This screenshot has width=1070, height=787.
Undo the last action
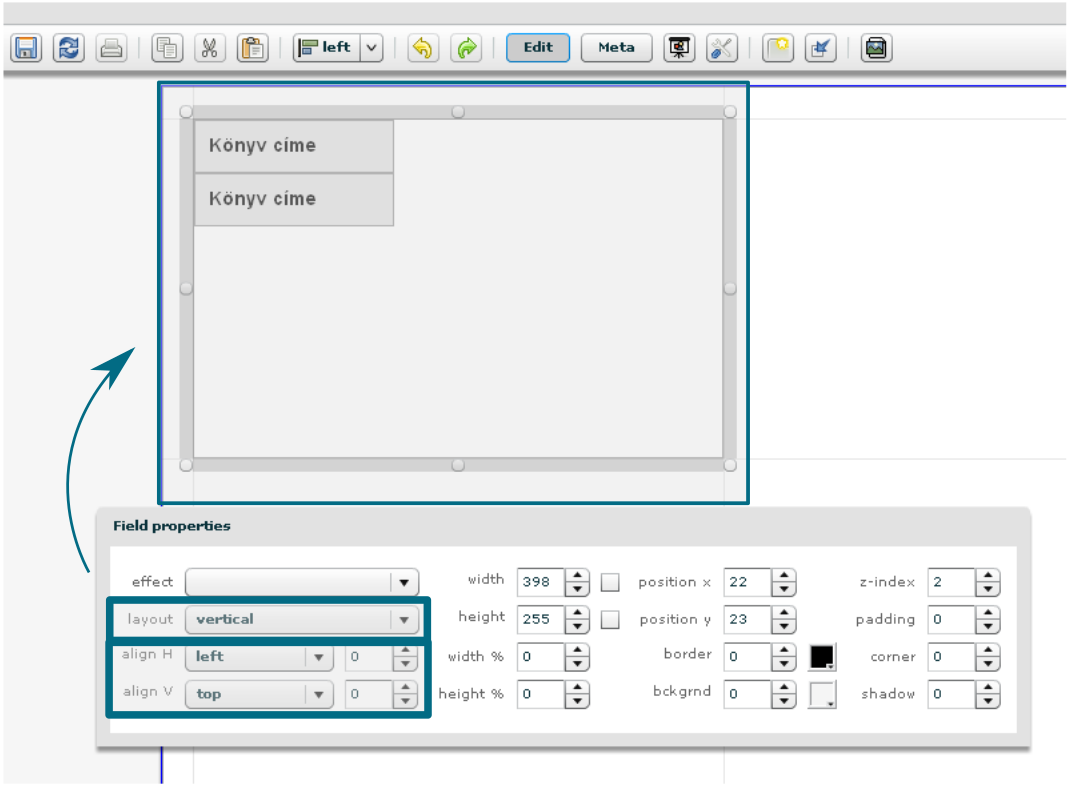pos(423,48)
